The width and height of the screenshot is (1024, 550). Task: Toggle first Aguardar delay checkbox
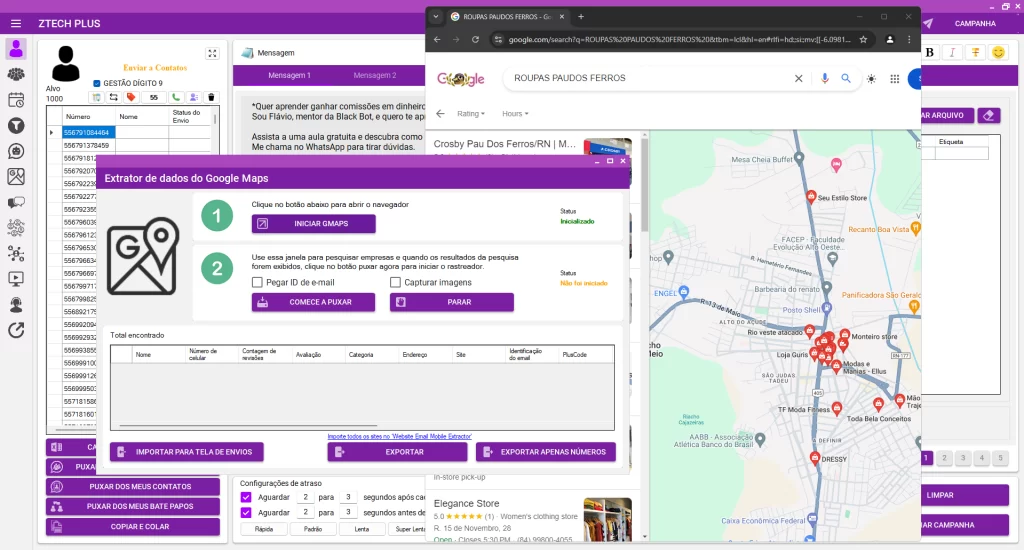pos(246,497)
